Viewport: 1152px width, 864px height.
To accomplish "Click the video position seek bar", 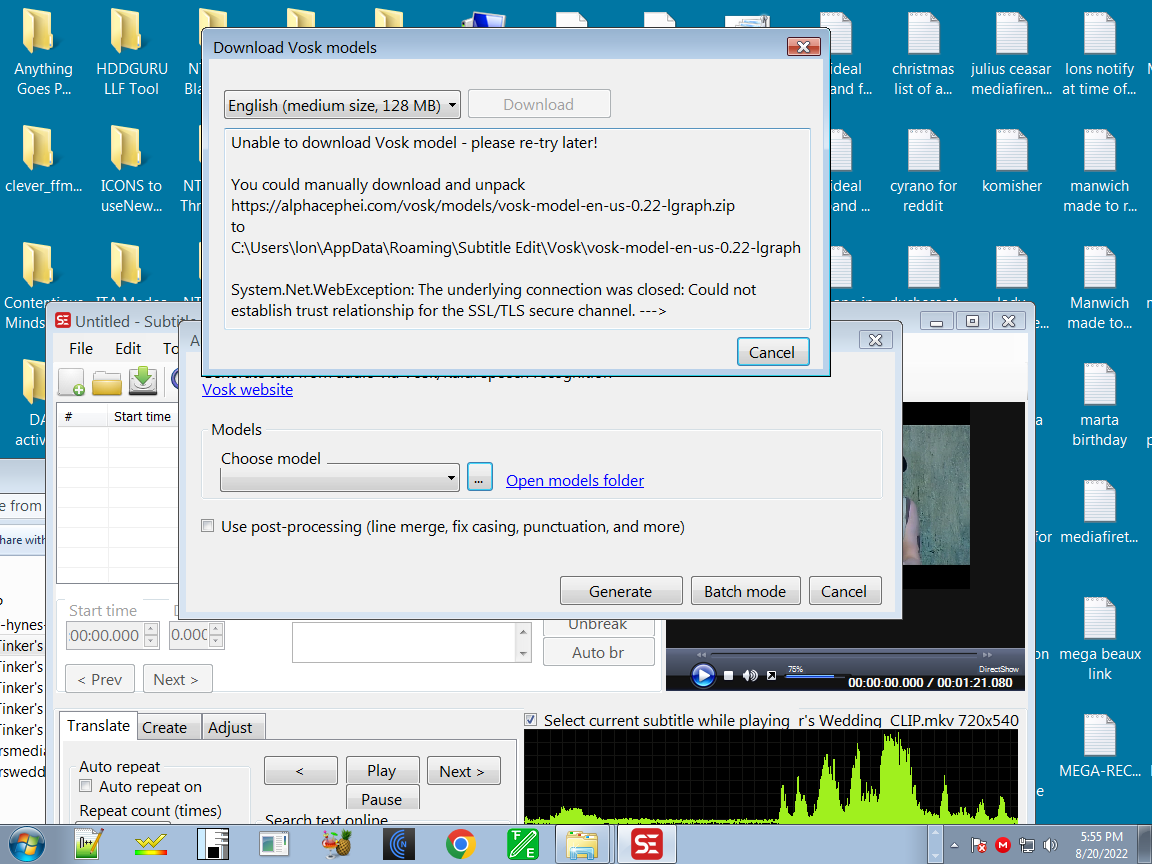I will point(843,654).
